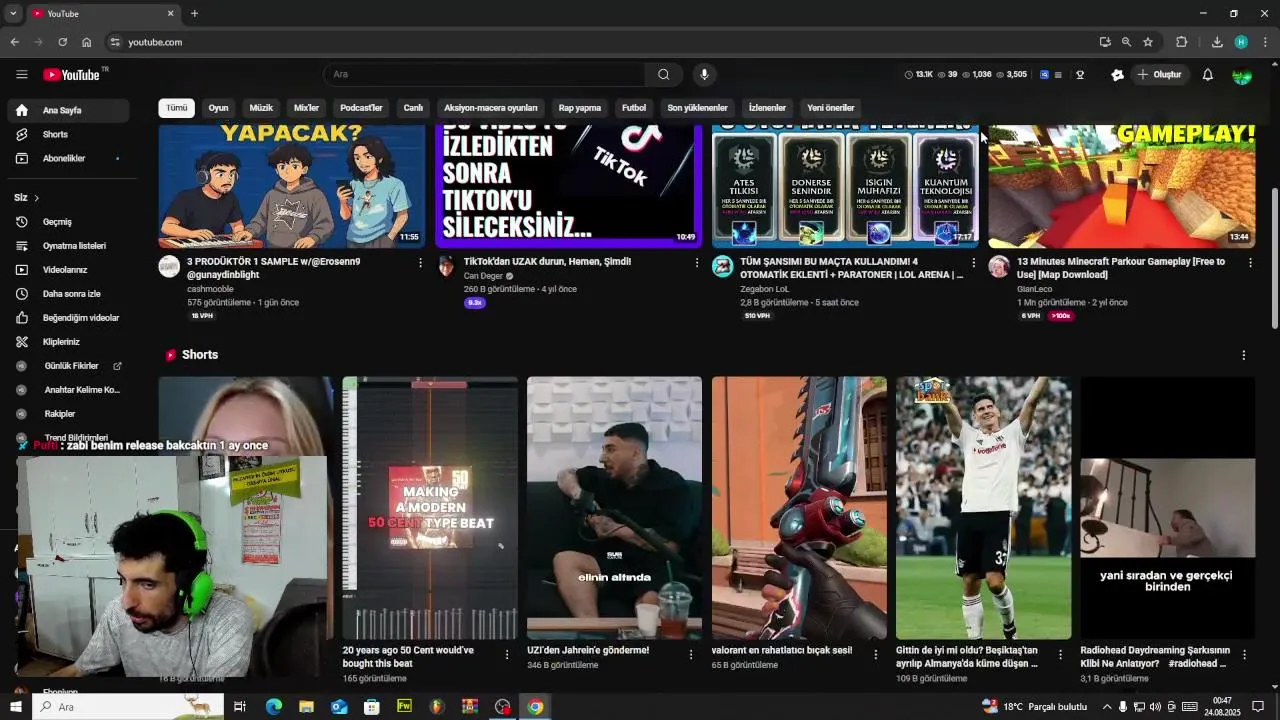Open the Can Değer channel avatar
Screen dimensions: 1280x720
(446, 266)
